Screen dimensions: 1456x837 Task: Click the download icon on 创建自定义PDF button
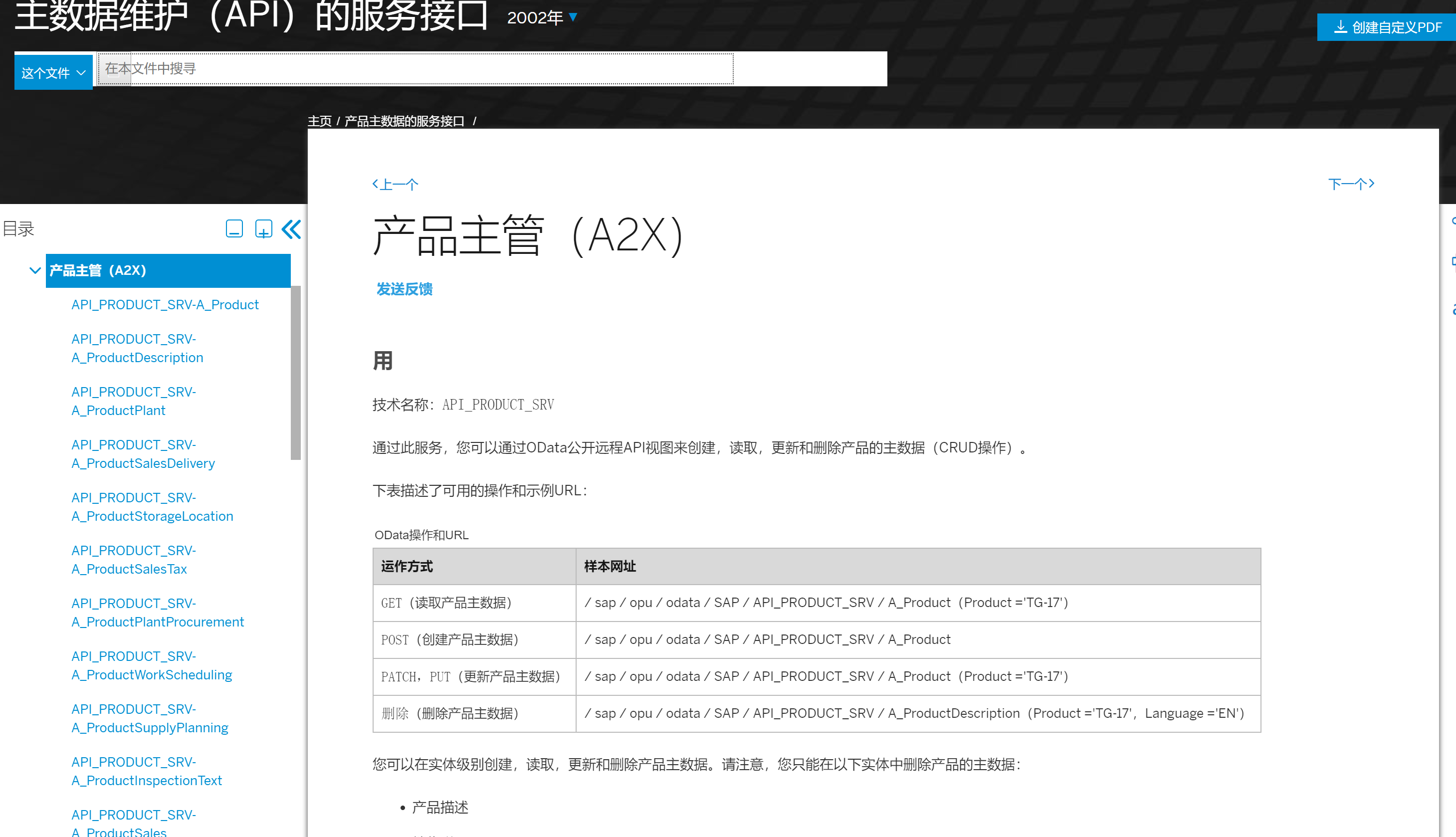[1342, 26]
